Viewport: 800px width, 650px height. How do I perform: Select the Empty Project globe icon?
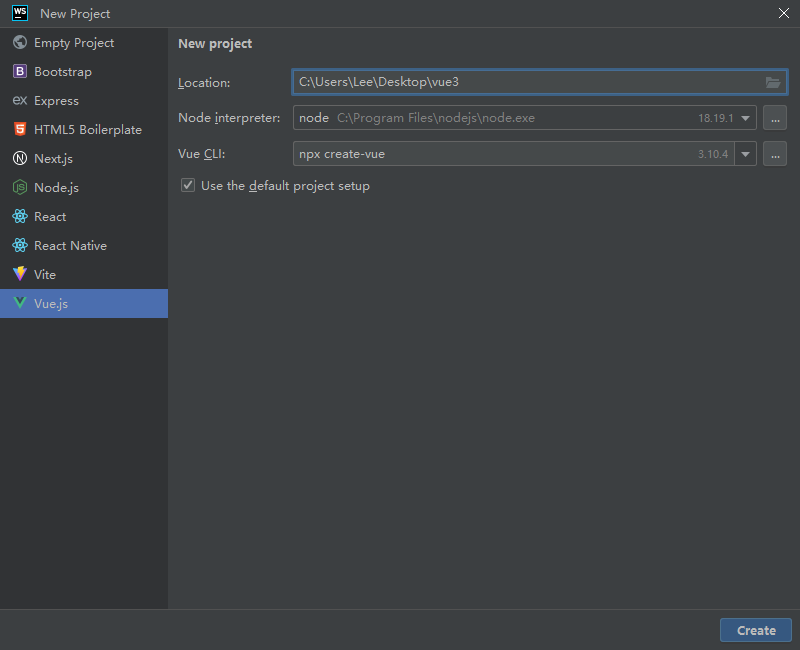coord(20,42)
